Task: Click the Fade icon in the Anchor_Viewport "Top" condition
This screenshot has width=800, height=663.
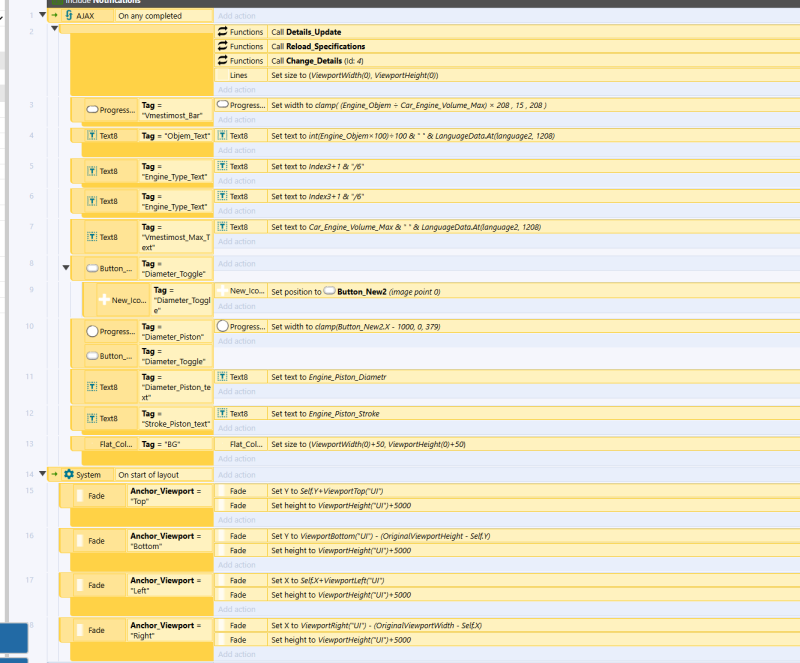Action: click(80, 496)
